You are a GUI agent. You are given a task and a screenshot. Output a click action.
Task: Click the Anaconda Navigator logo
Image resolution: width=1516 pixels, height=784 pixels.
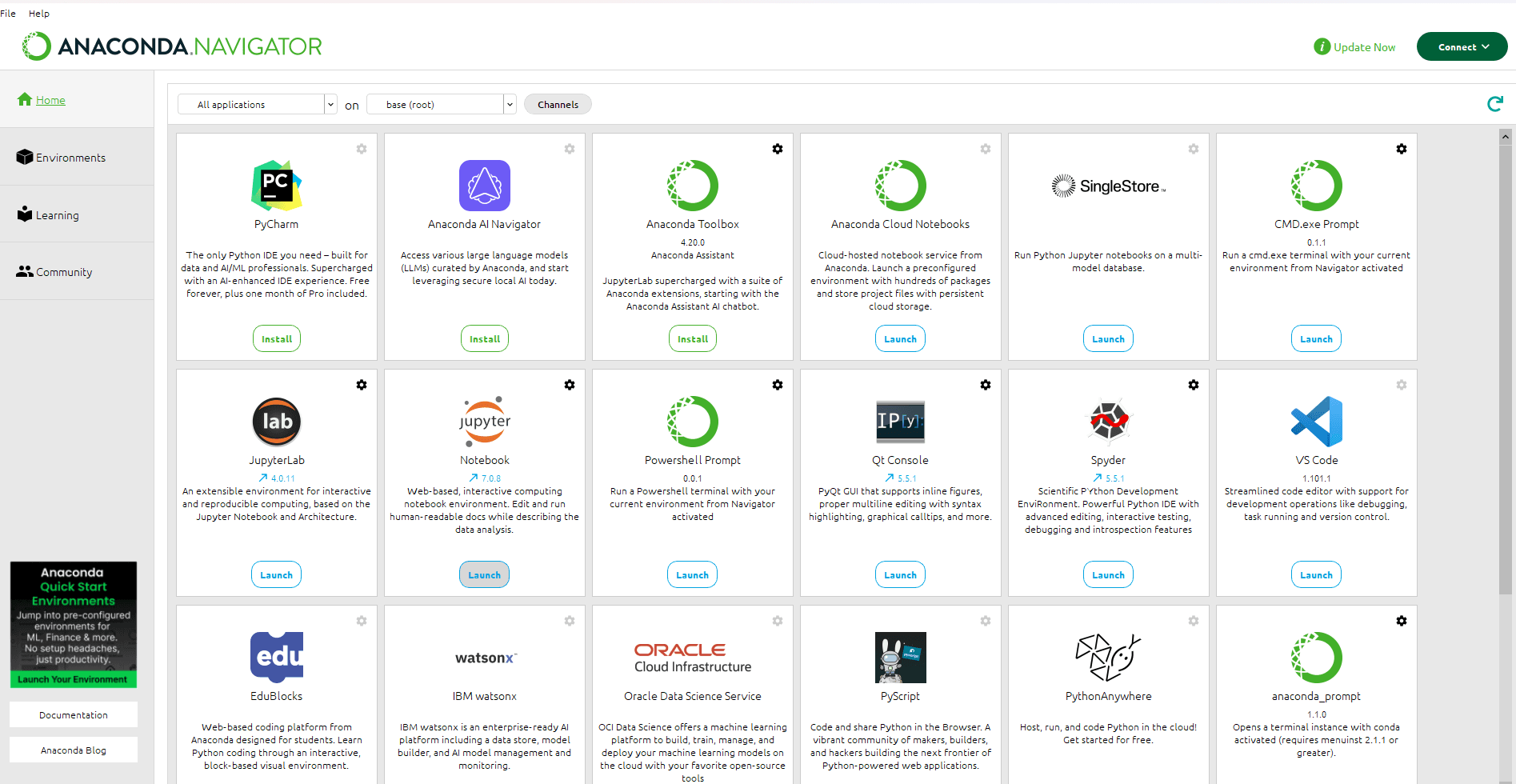pyautogui.click(x=172, y=46)
